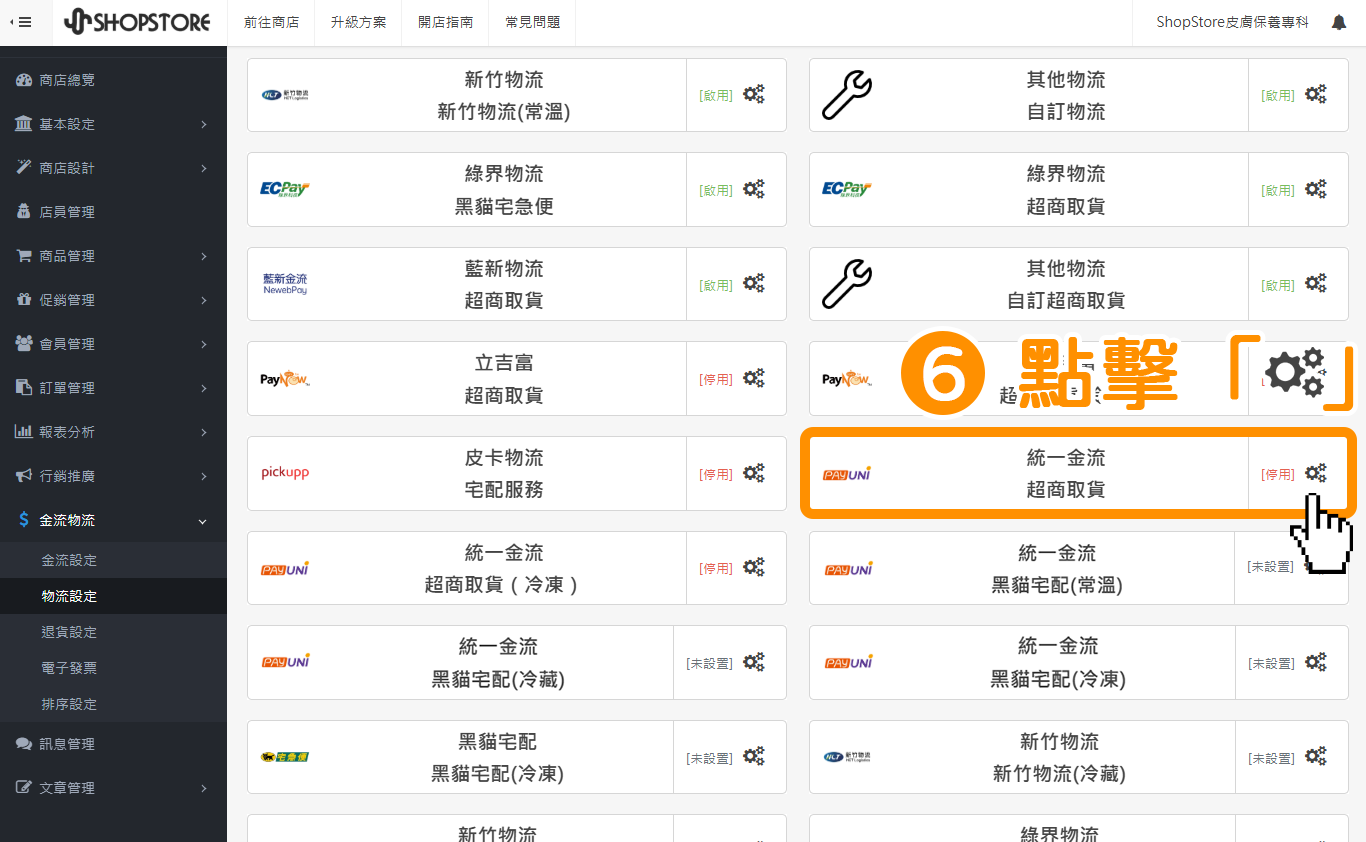Viewport: 1366px width, 842px height.
Task: Open settings gear for 自訂超商取貨
Action: pos(1316,284)
